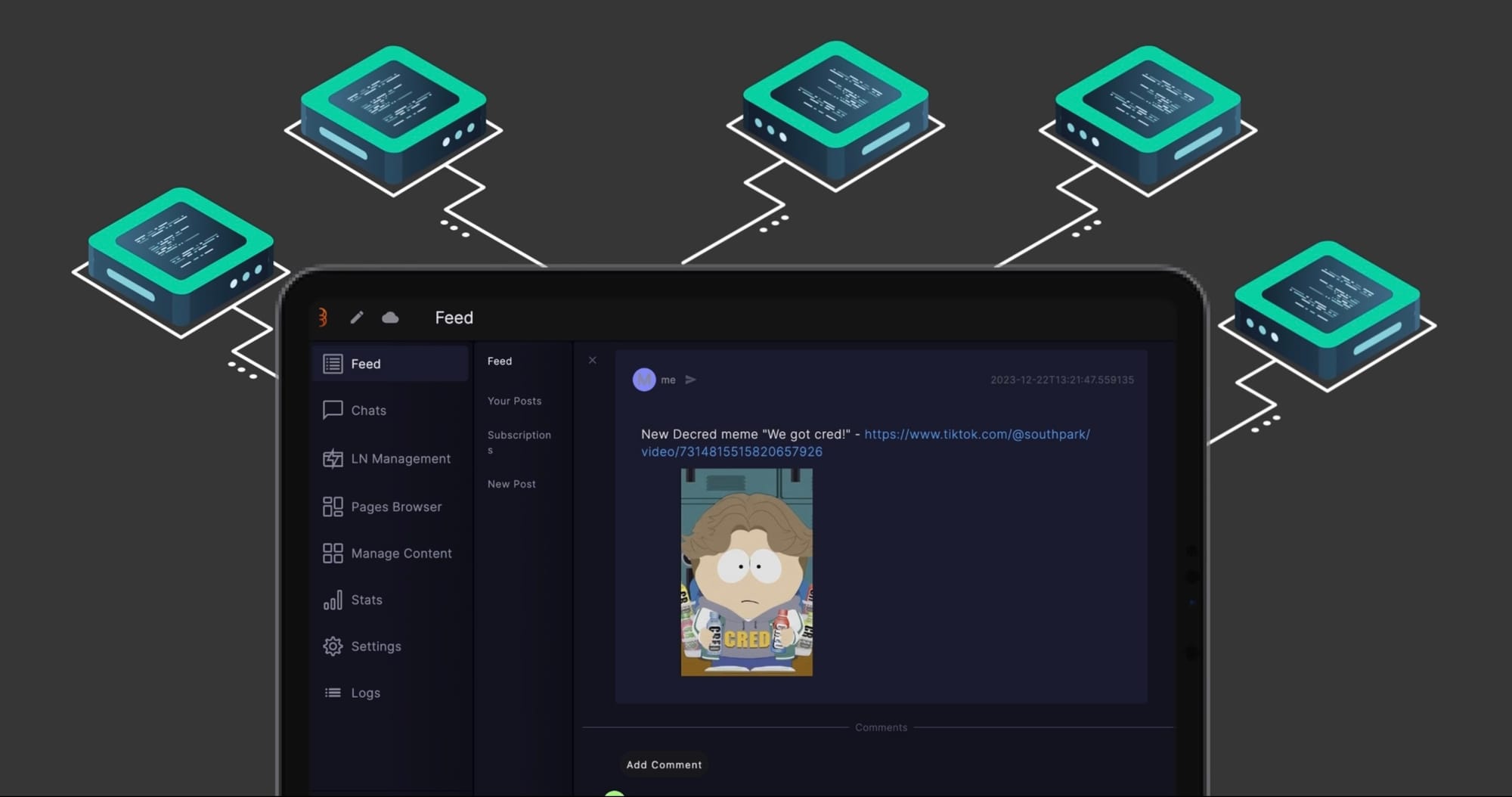This screenshot has height=797, width=1512.
Task: Click the CRED meme image thumbnail
Action: tap(747, 572)
